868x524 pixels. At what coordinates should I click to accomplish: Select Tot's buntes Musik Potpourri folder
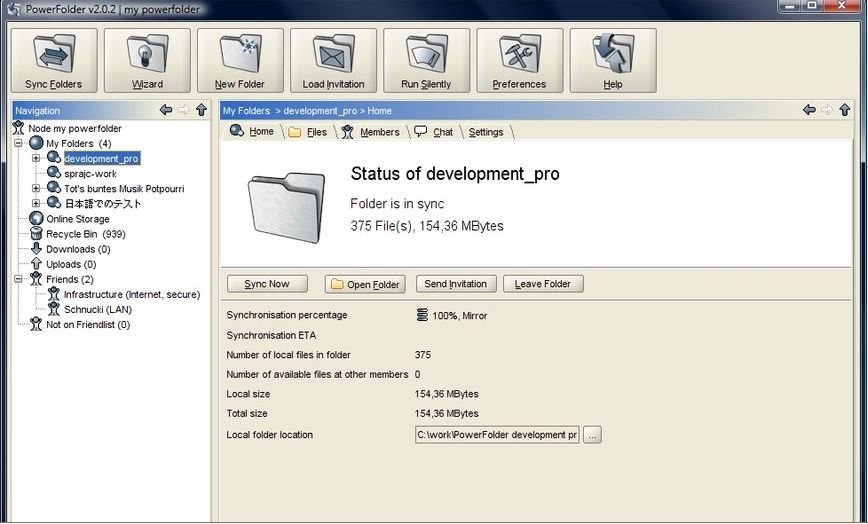pos(124,189)
